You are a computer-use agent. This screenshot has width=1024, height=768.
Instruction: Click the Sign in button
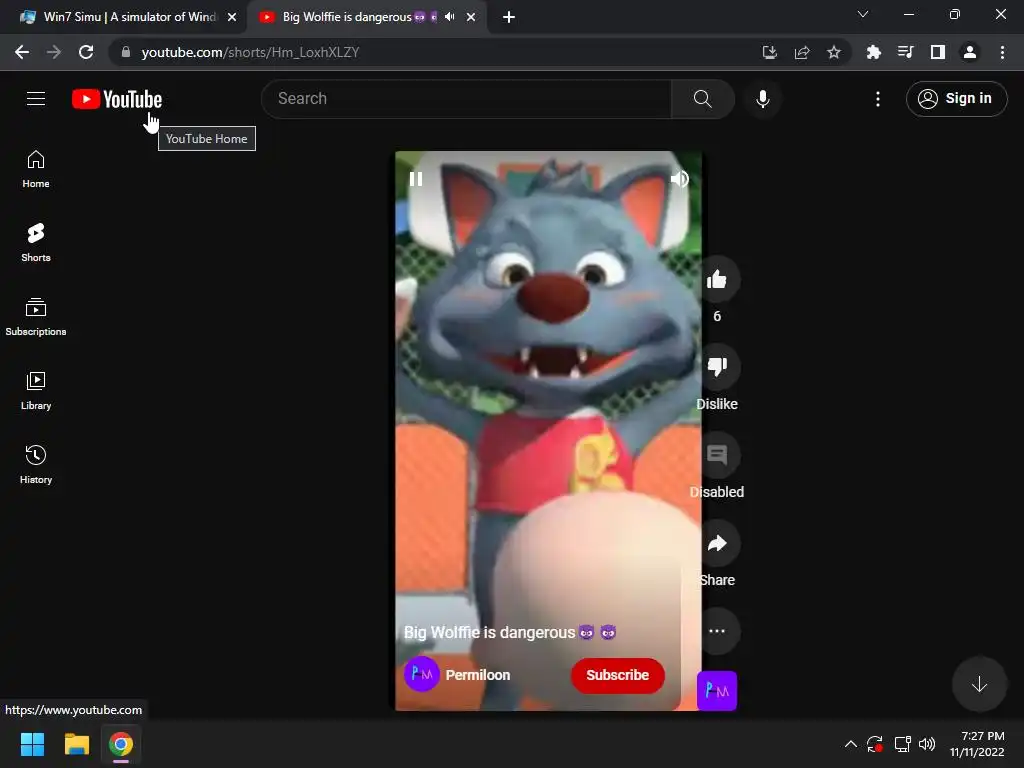click(956, 99)
